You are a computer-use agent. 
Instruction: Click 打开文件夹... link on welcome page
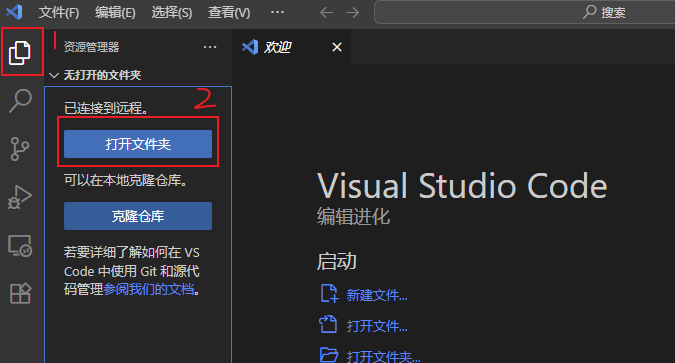(383, 357)
